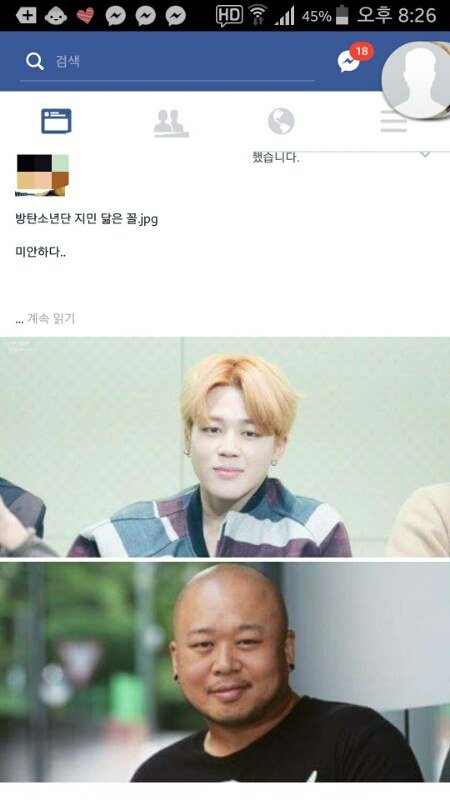This screenshot has height=800, width=450.
Task: Open the globe notifications tab
Action: [x=281, y=121]
